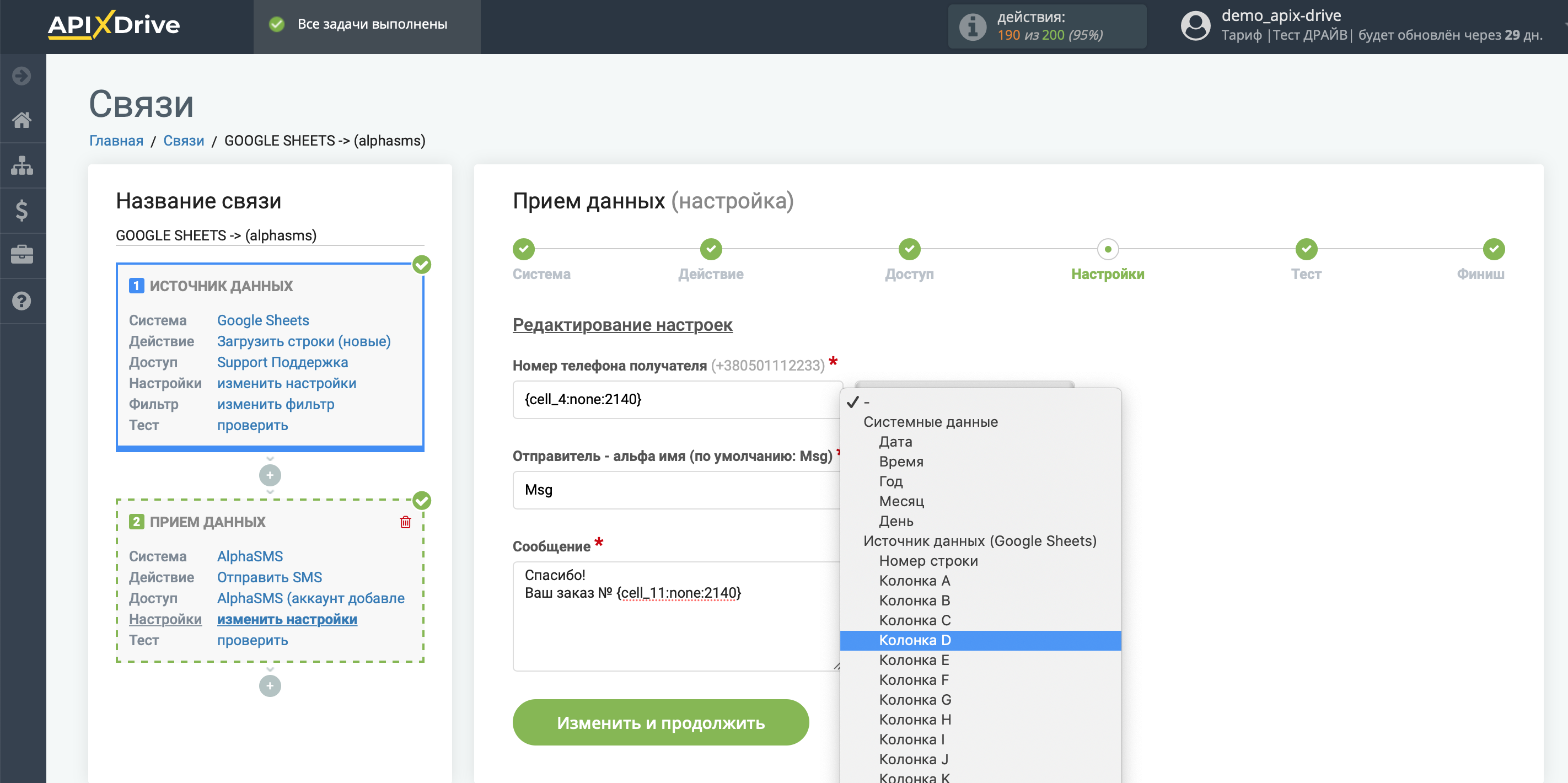This screenshot has width=1568, height=783.
Task: Select Колонка I option
Action: click(x=981, y=740)
